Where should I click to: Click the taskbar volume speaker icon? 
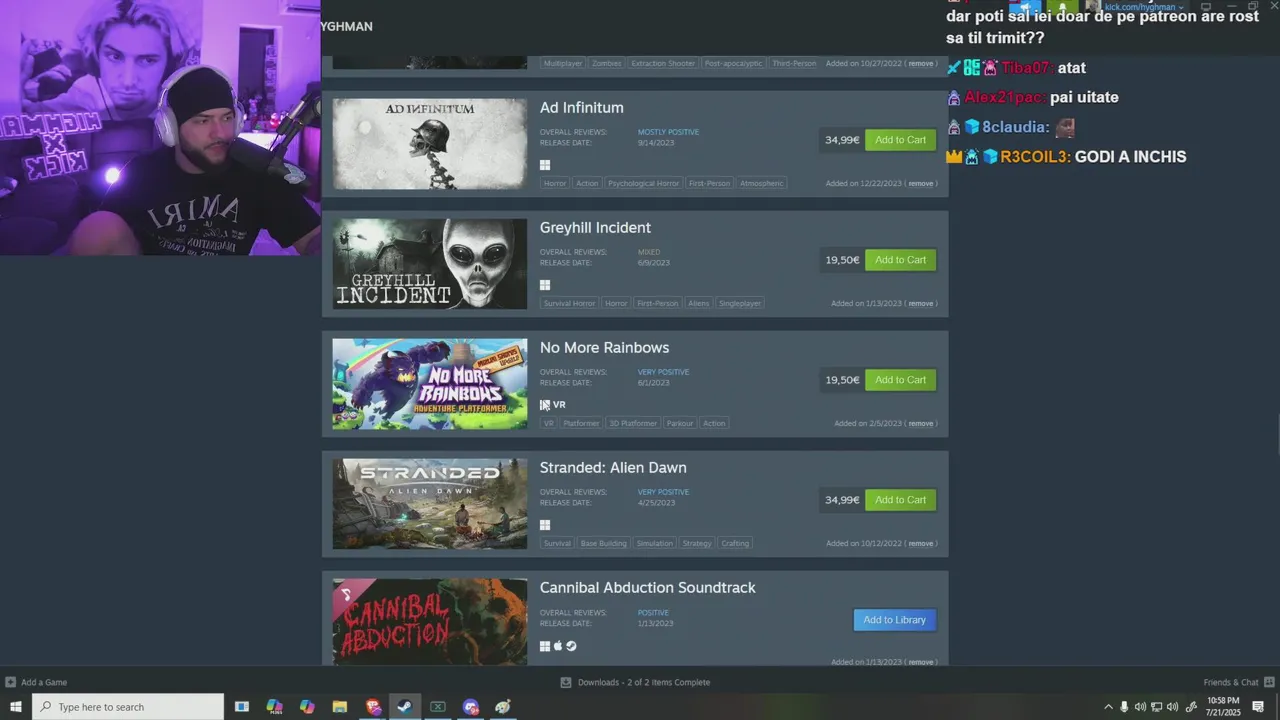[x=1172, y=707]
